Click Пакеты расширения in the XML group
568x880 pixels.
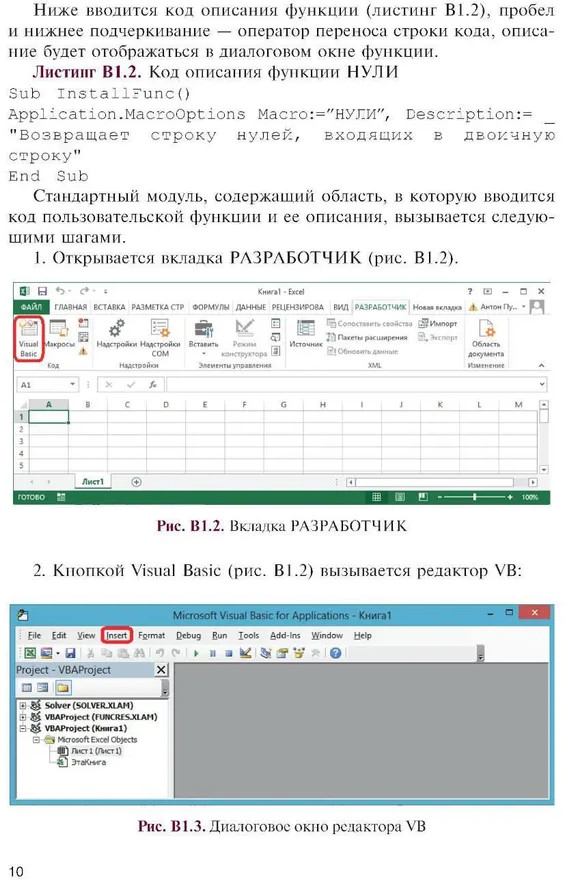pyautogui.click(x=367, y=337)
